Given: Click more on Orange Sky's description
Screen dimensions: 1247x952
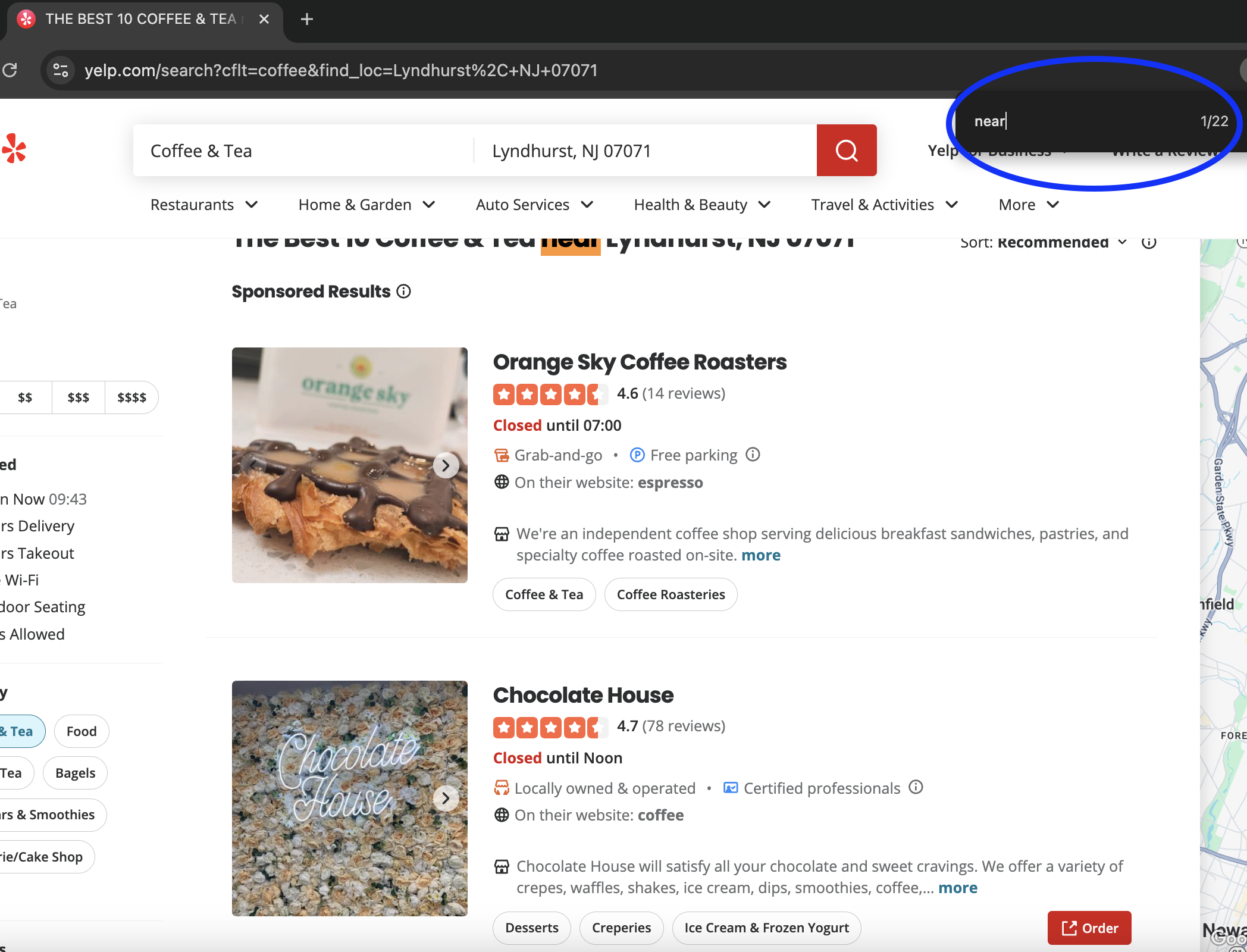Looking at the screenshot, I should (x=761, y=555).
